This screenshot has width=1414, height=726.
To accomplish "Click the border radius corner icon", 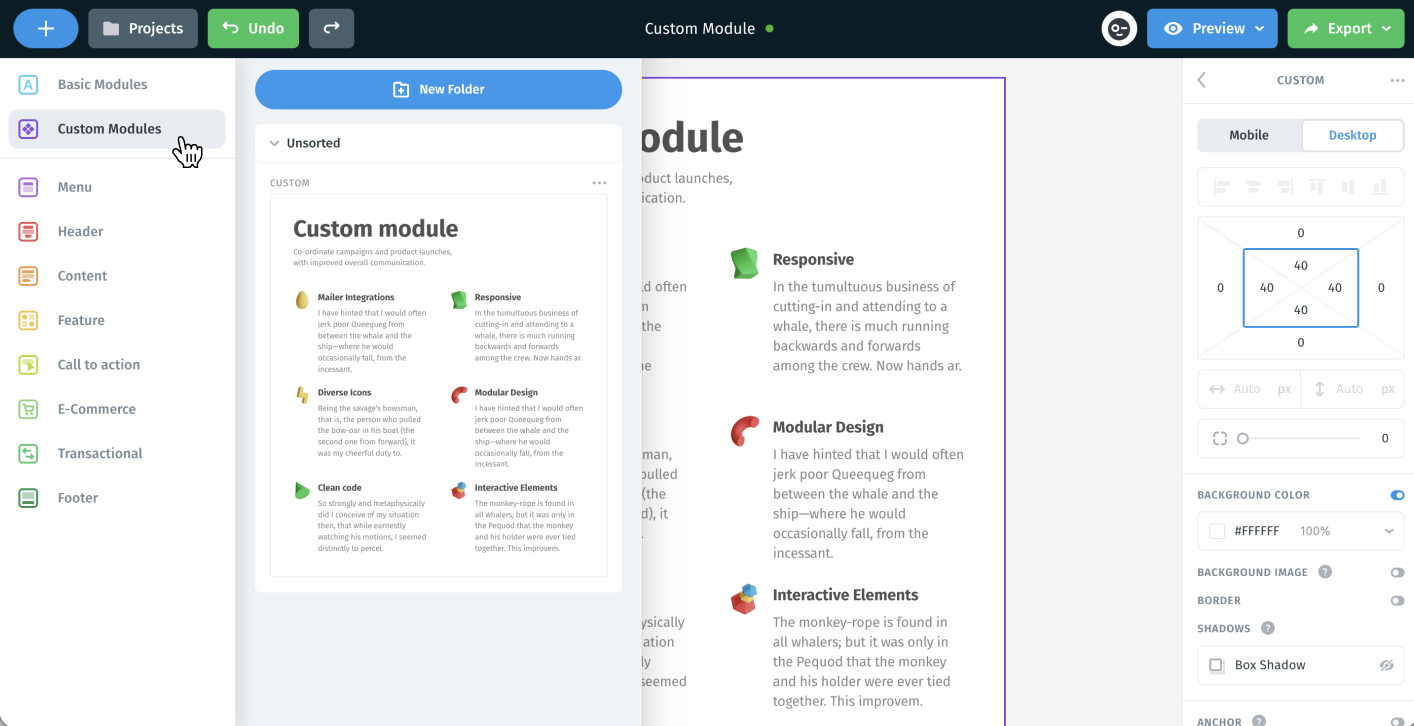I will (x=1219, y=438).
